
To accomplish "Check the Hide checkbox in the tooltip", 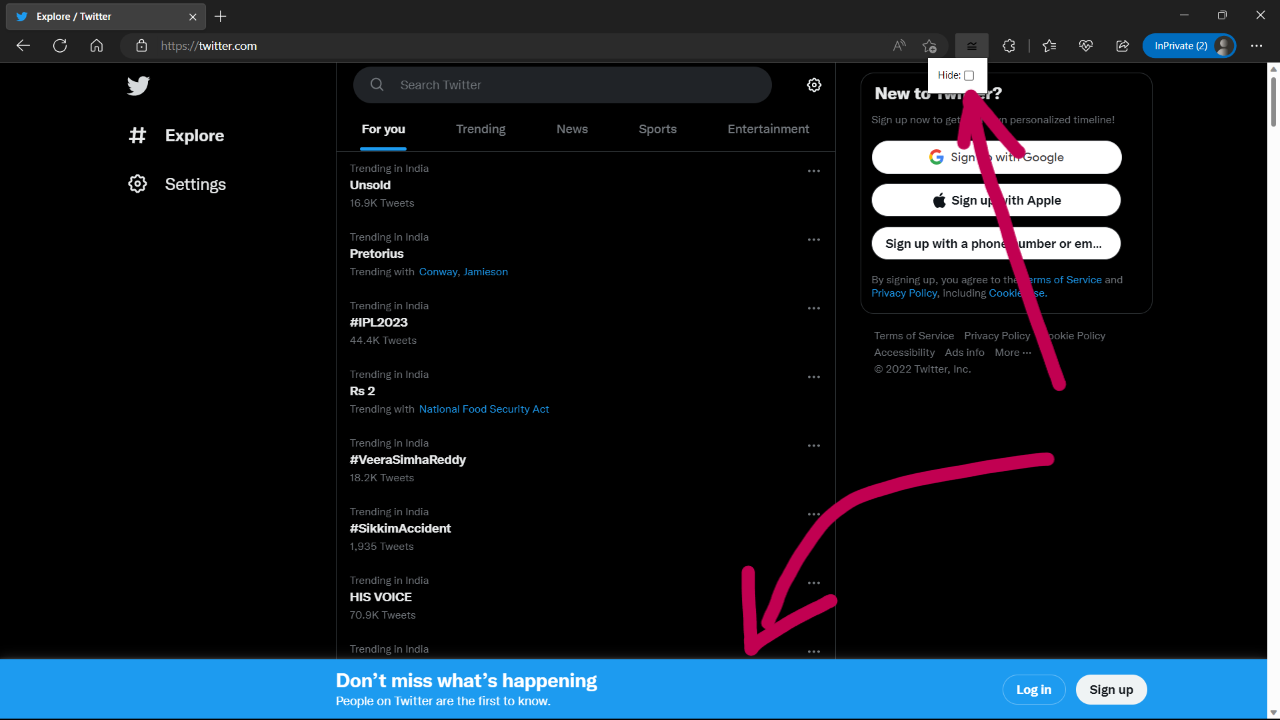I will click(x=969, y=74).
